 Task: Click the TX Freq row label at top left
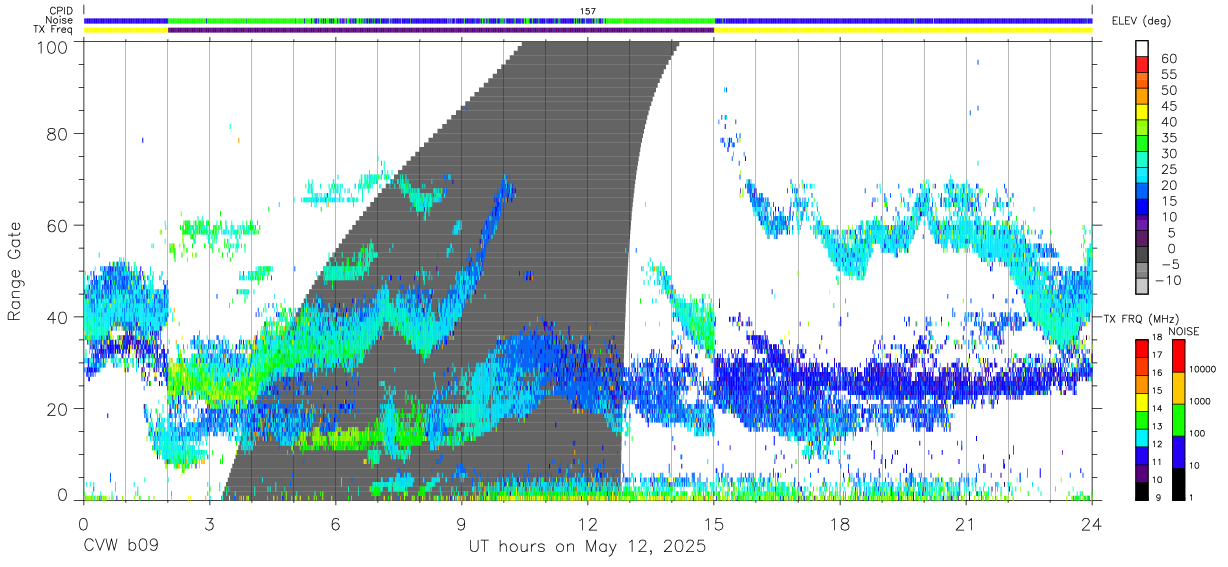[x=55, y=30]
